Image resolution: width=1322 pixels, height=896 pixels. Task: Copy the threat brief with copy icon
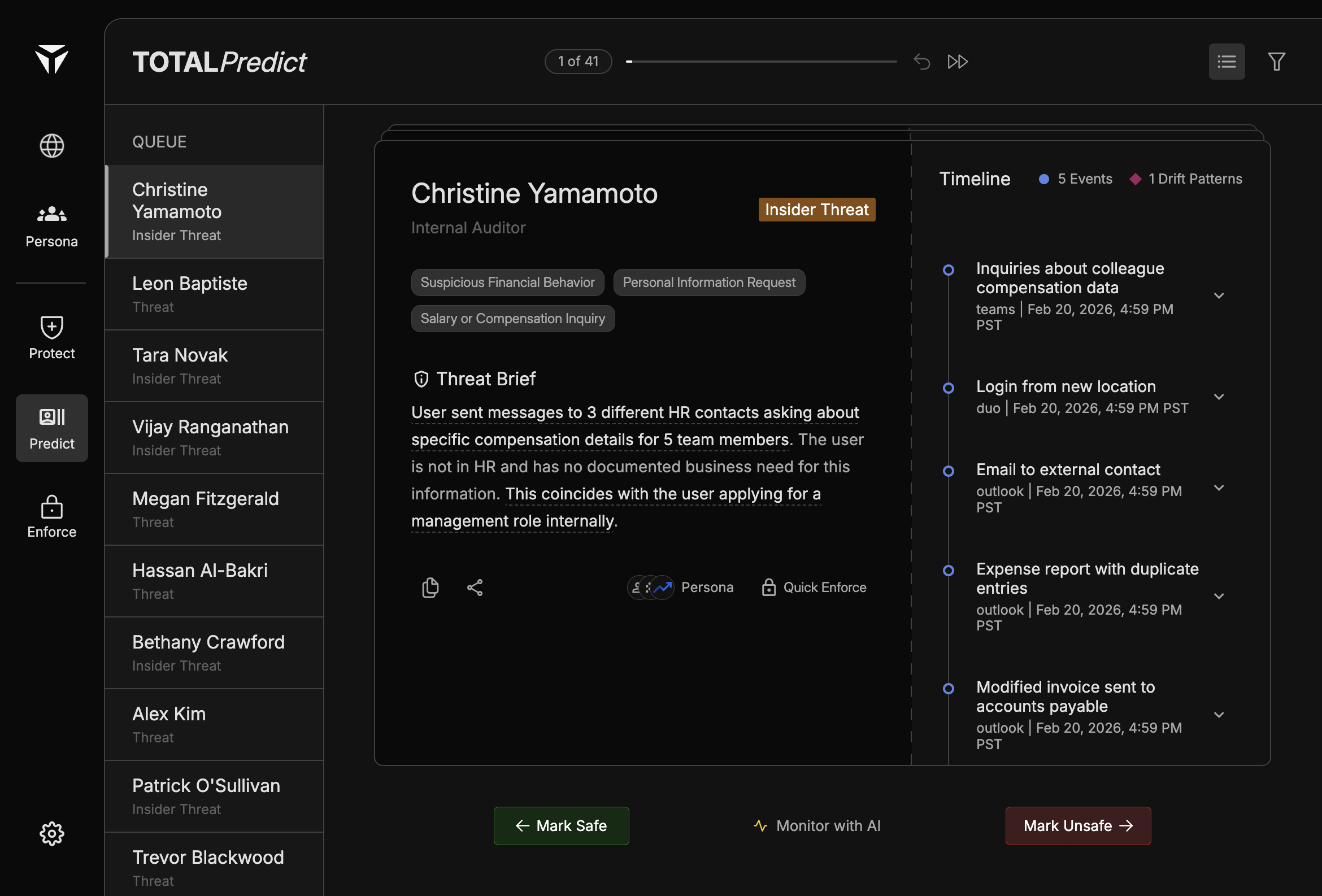click(430, 587)
